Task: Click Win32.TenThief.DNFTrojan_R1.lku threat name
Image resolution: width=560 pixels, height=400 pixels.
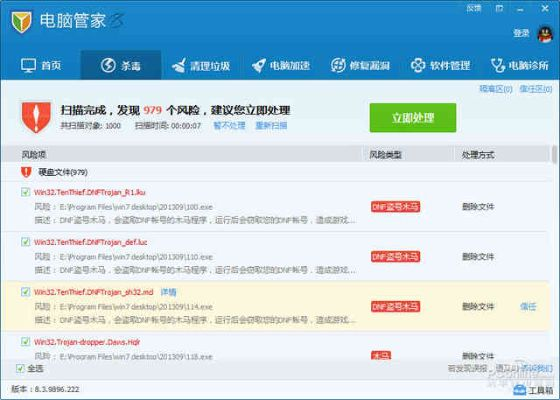Action: (x=90, y=192)
